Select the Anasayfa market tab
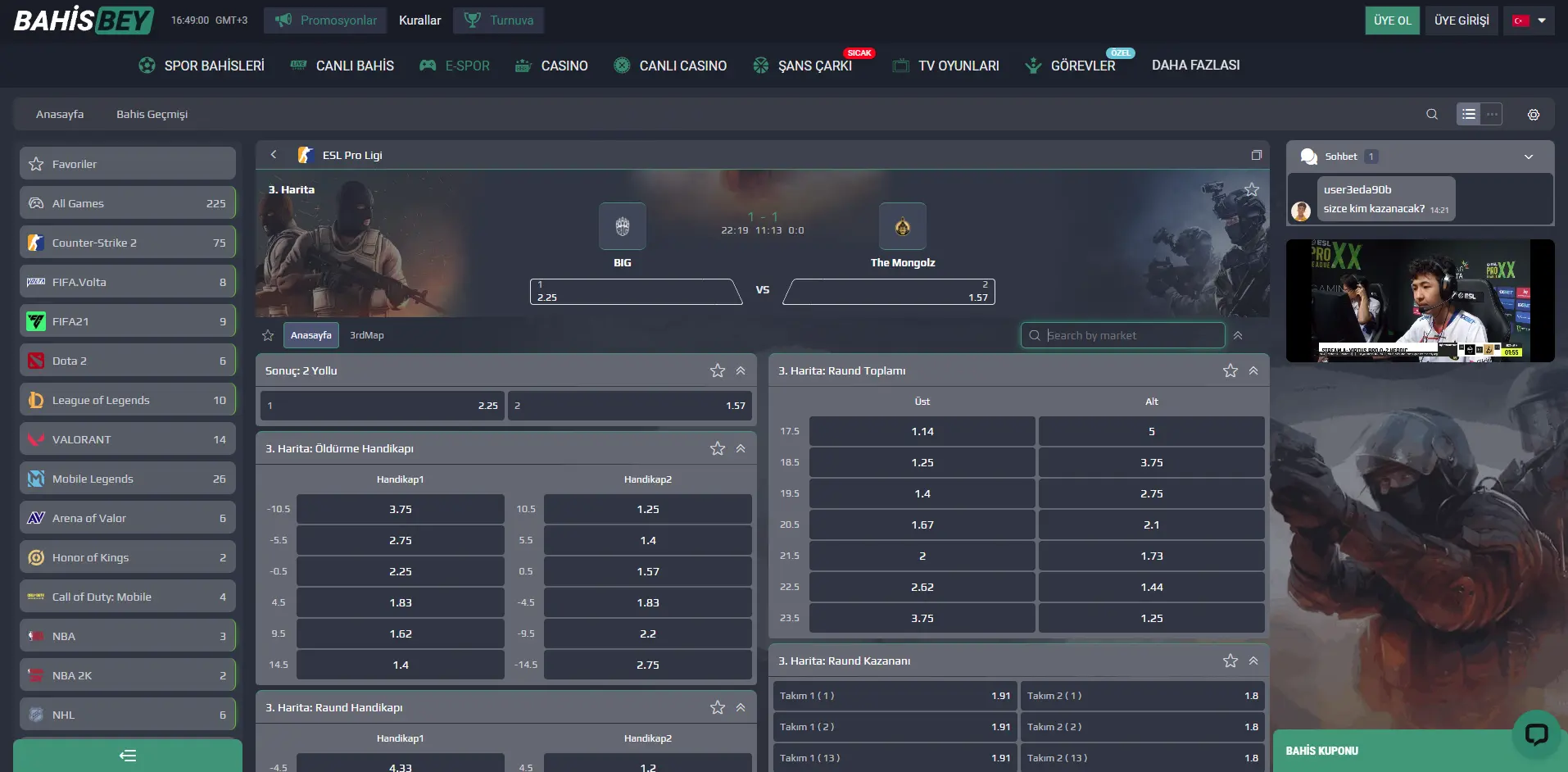1568x772 pixels. pyautogui.click(x=310, y=335)
